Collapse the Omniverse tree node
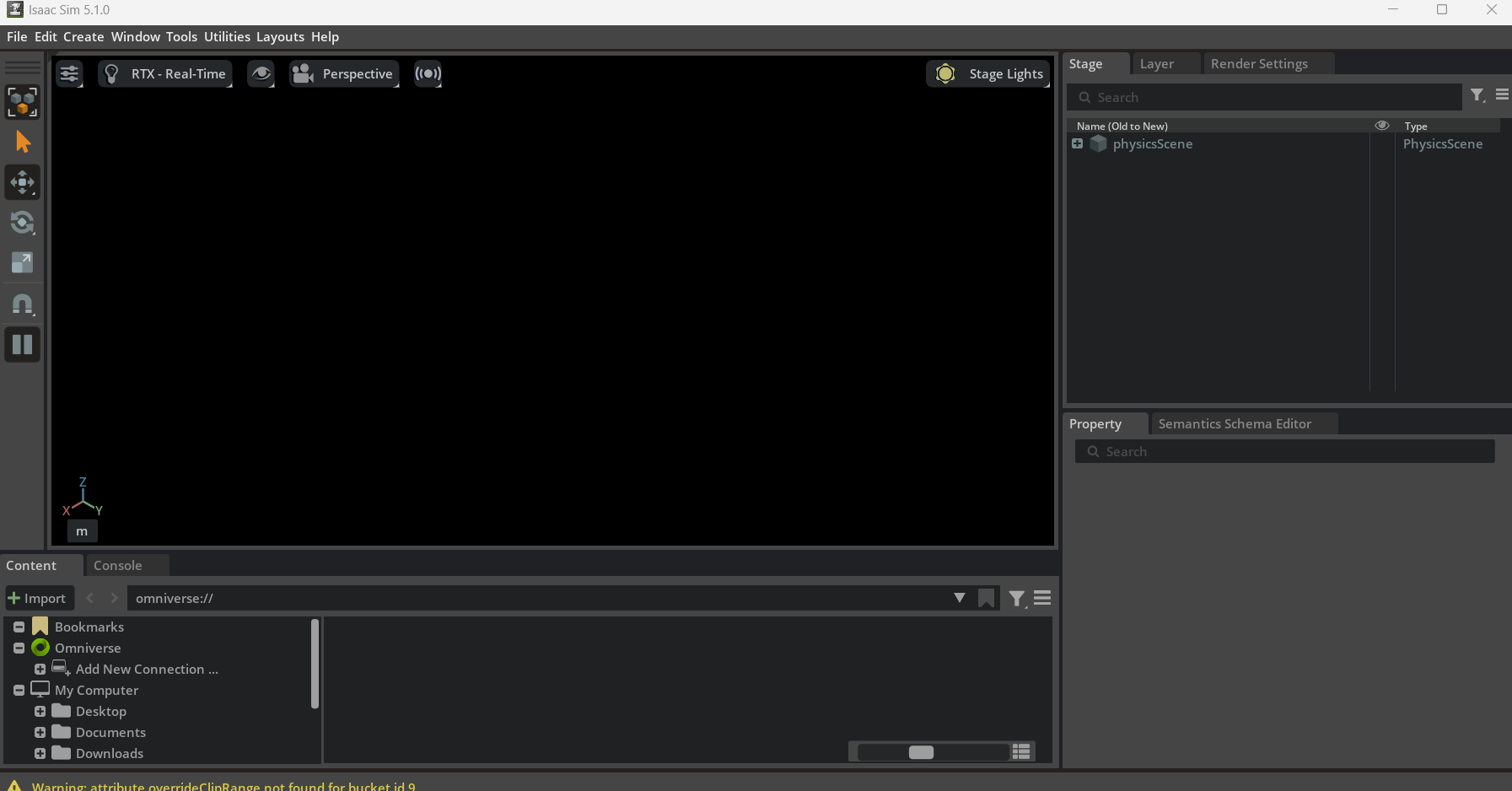This screenshot has height=791, width=1512. (19, 648)
